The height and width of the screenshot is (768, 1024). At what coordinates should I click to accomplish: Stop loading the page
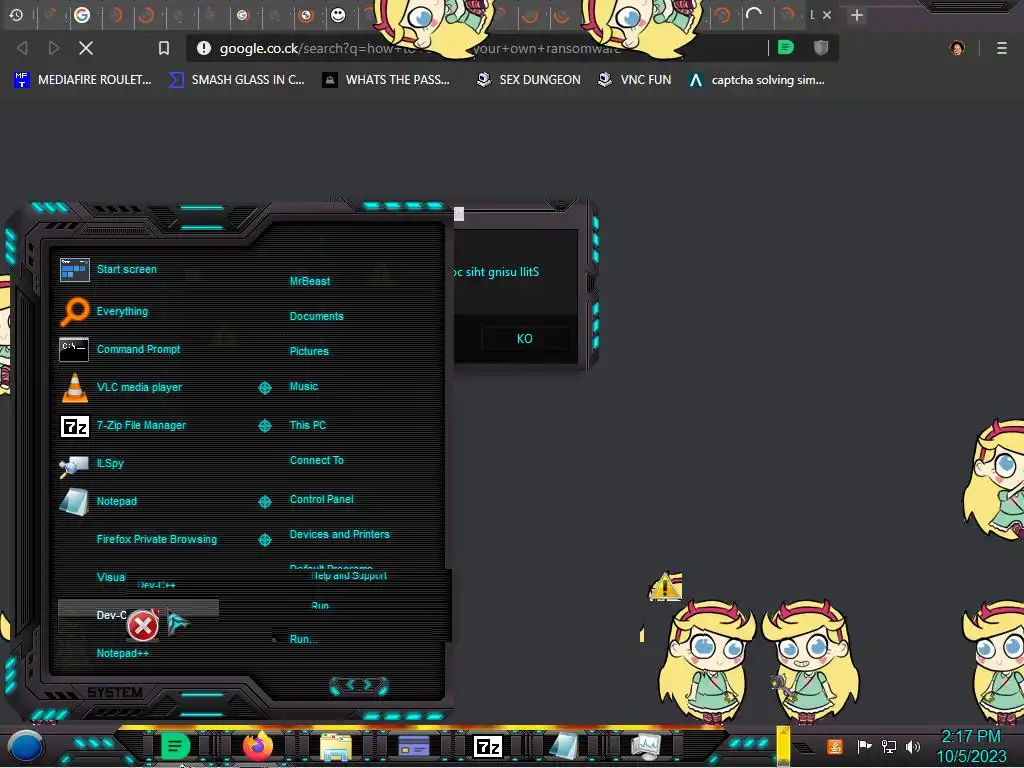point(86,48)
